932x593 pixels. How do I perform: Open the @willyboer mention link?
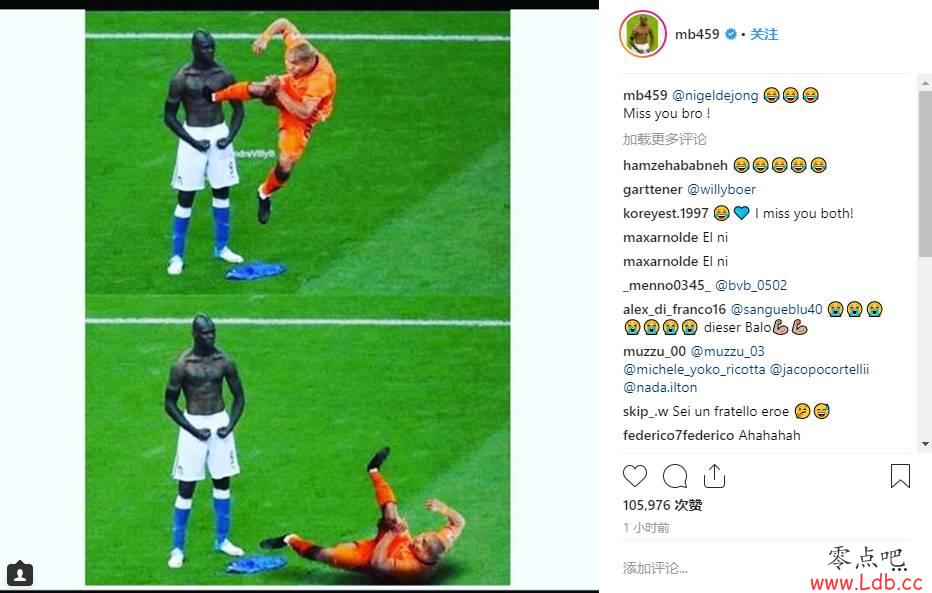click(721, 190)
